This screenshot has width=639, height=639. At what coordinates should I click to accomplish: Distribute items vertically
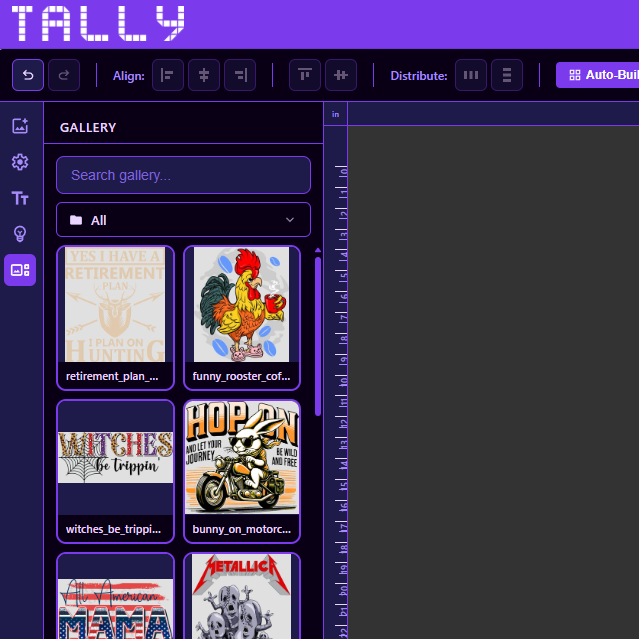coord(507,75)
